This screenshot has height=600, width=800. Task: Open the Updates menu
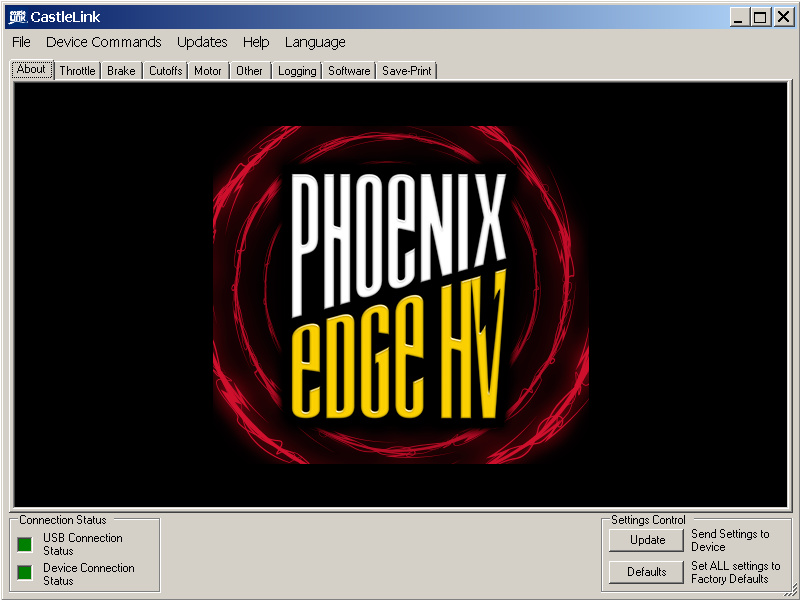tap(202, 42)
